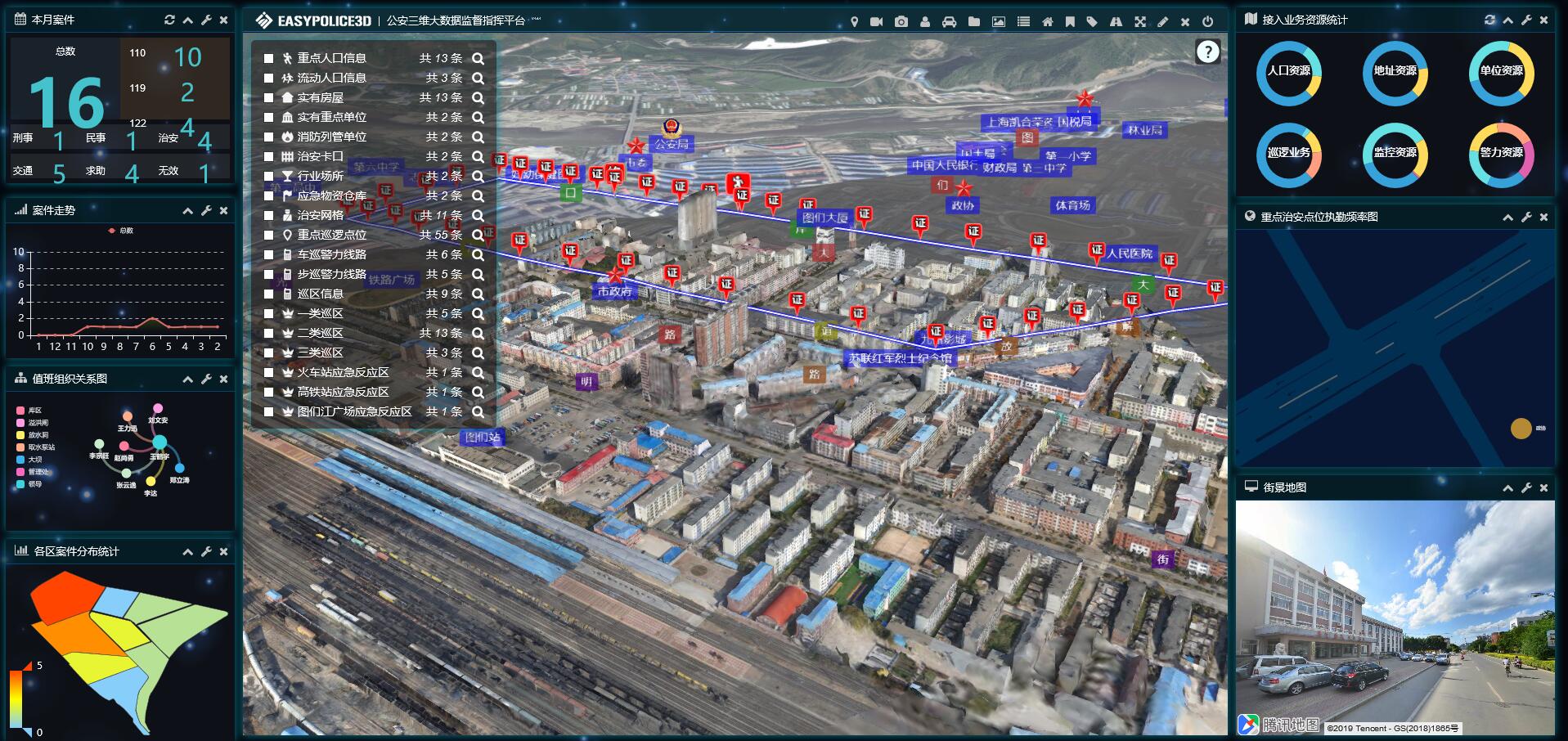Select the 人口资源 donut chart

tap(1289, 74)
